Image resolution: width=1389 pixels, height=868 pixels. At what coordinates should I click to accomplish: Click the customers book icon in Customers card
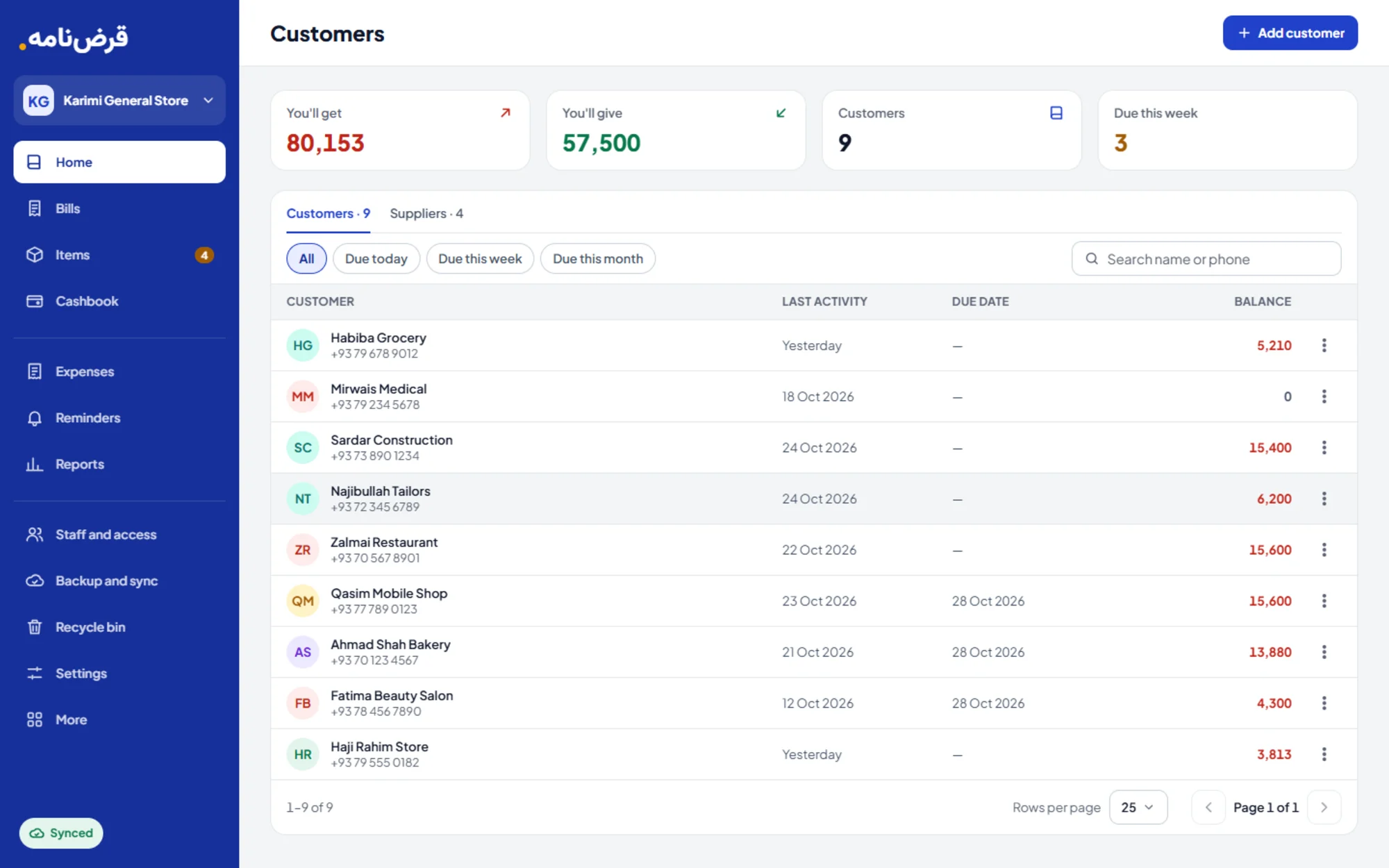coord(1056,113)
